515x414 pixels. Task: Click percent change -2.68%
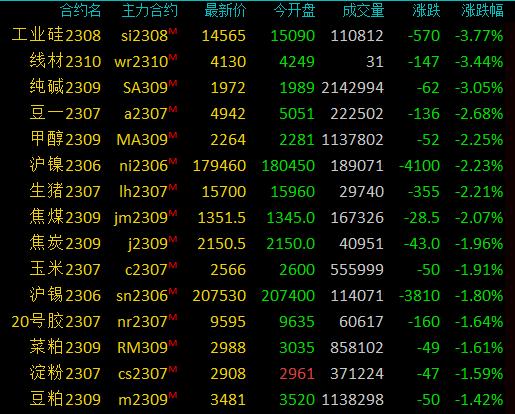coord(479,114)
